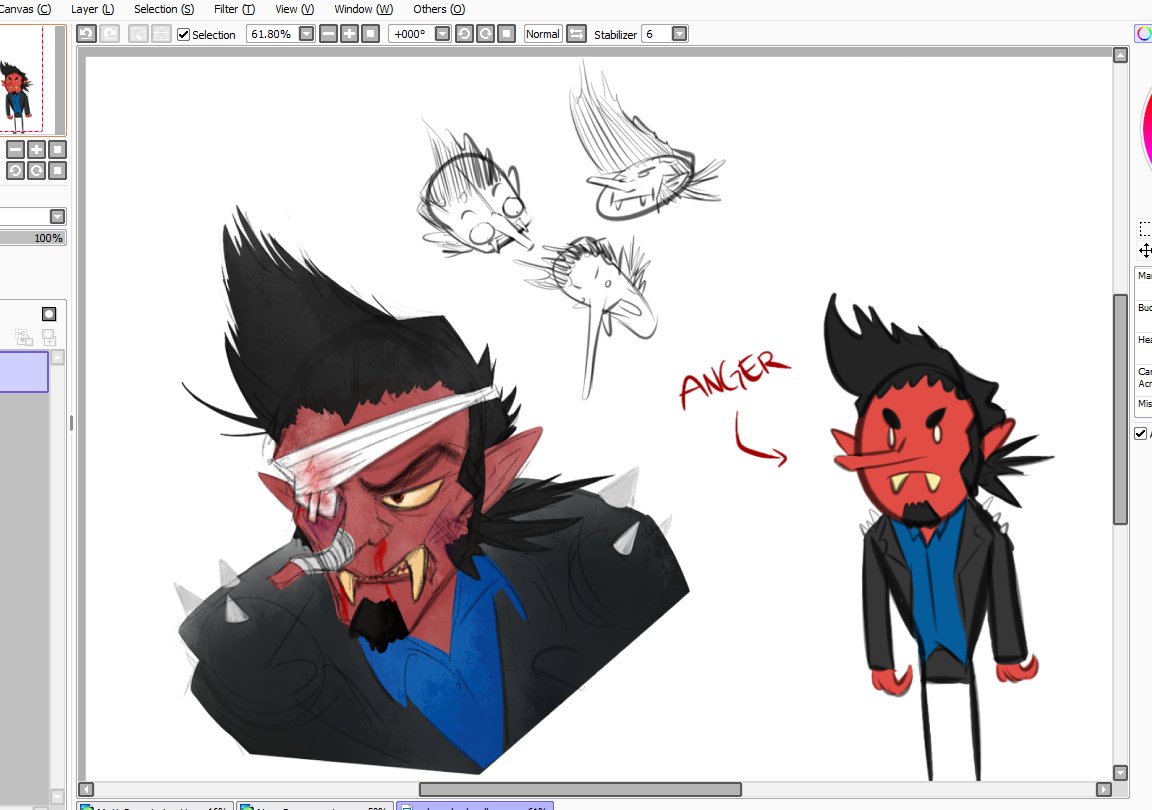Viewport: 1152px width, 810px height.
Task: Toggle the Selection checkbox
Action: click(x=184, y=34)
